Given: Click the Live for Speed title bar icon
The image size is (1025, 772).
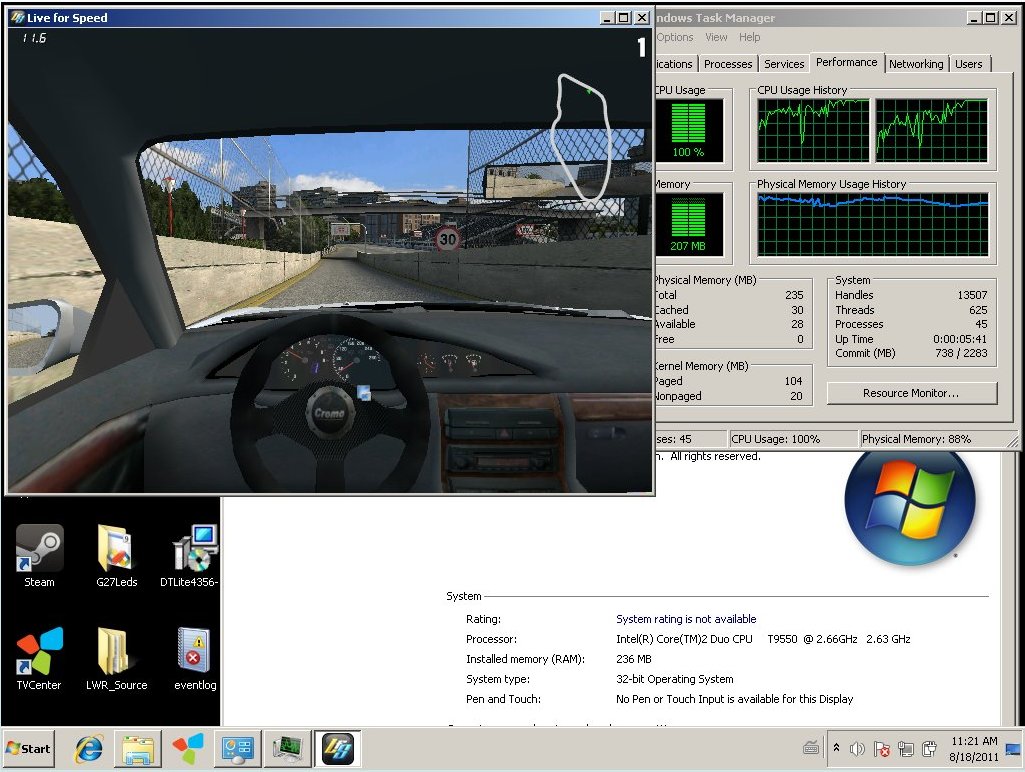Looking at the screenshot, I should point(18,18).
